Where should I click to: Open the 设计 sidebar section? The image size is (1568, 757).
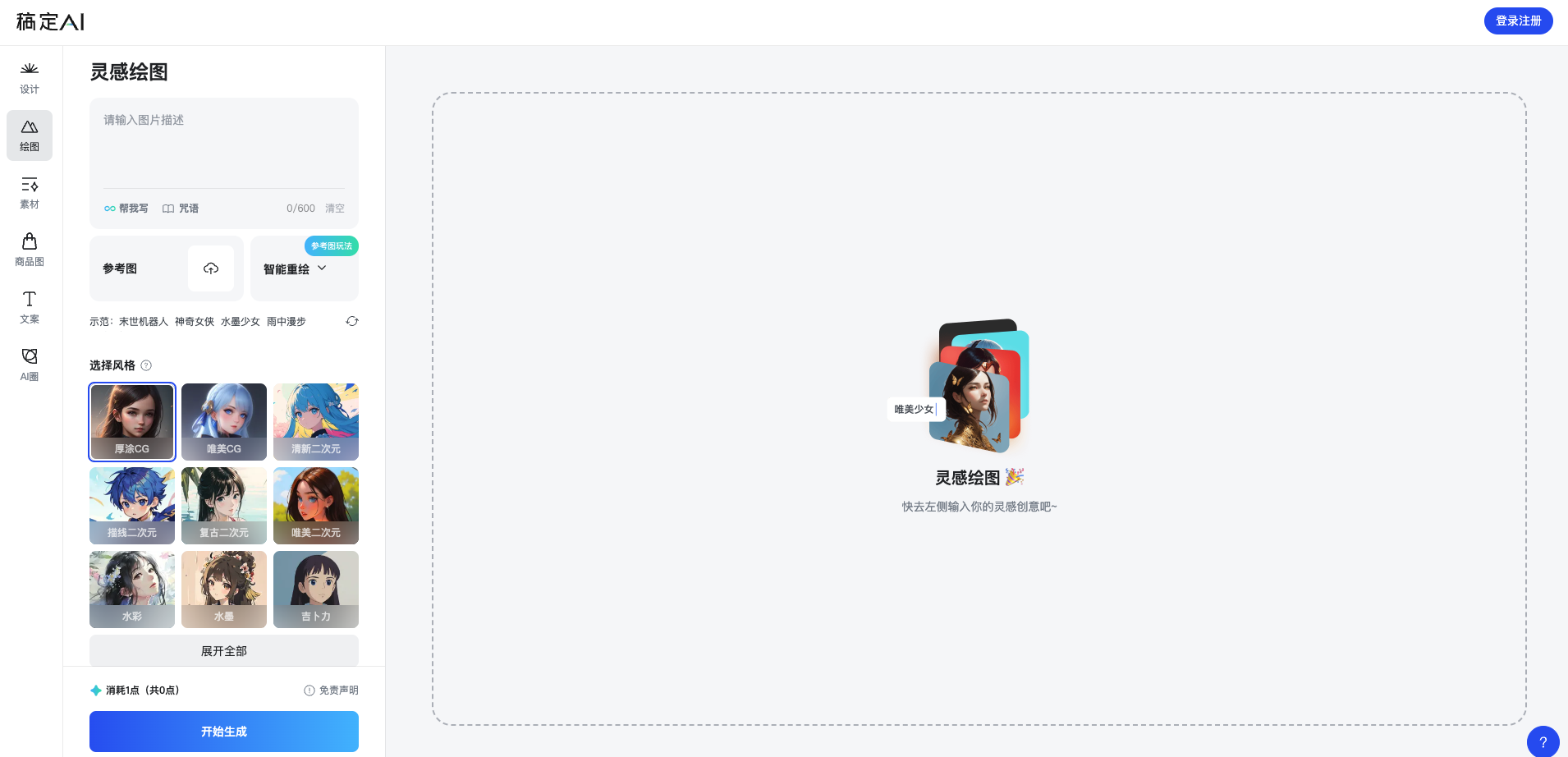[x=30, y=78]
